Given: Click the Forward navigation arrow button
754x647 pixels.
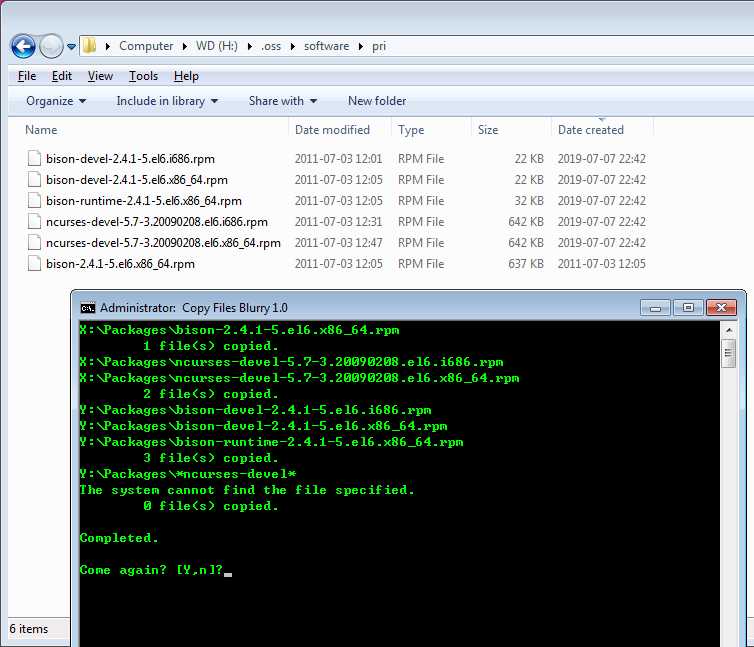Looking at the screenshot, I should pyautogui.click(x=51, y=46).
